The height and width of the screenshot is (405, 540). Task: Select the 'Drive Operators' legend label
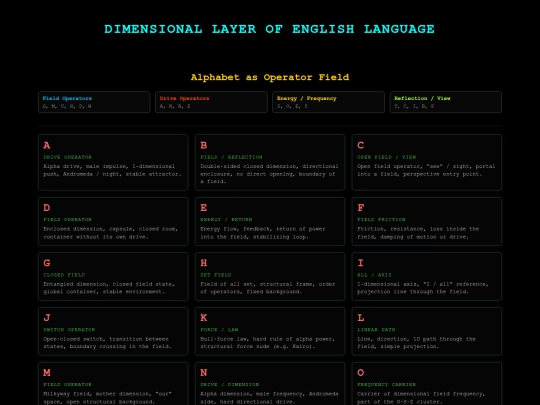click(x=184, y=98)
